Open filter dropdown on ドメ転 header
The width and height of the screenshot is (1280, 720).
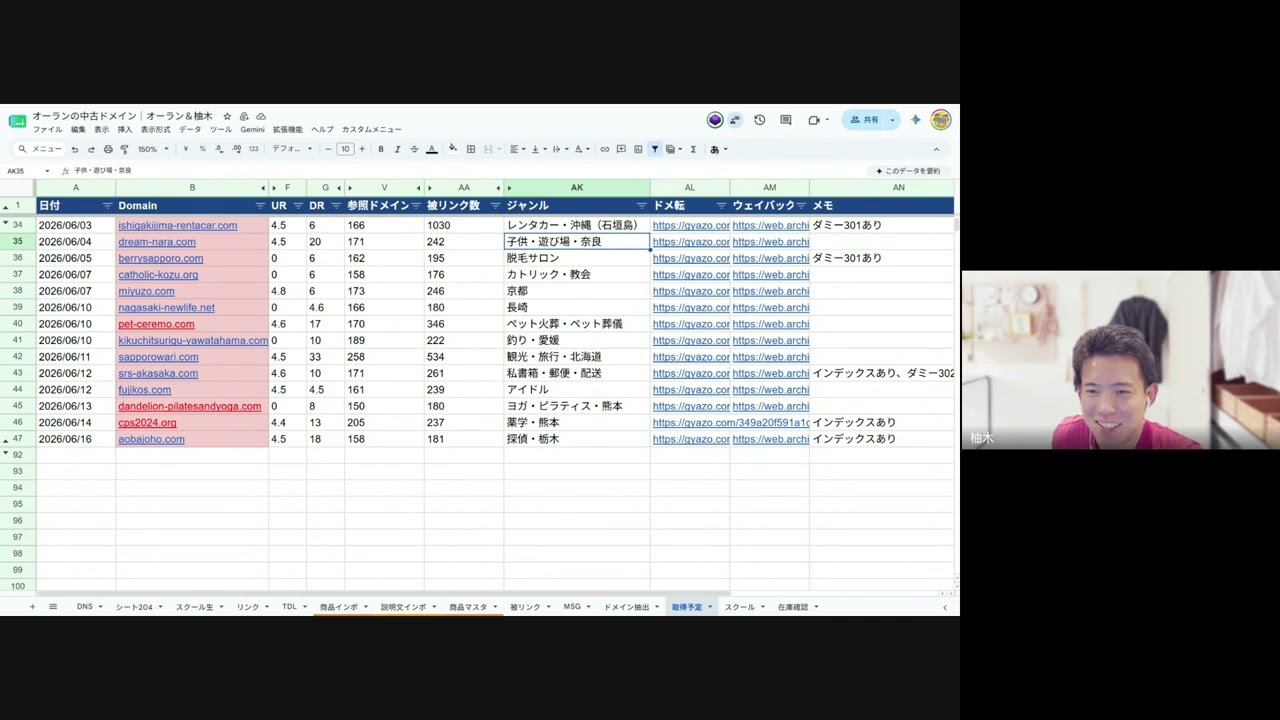[x=721, y=206]
